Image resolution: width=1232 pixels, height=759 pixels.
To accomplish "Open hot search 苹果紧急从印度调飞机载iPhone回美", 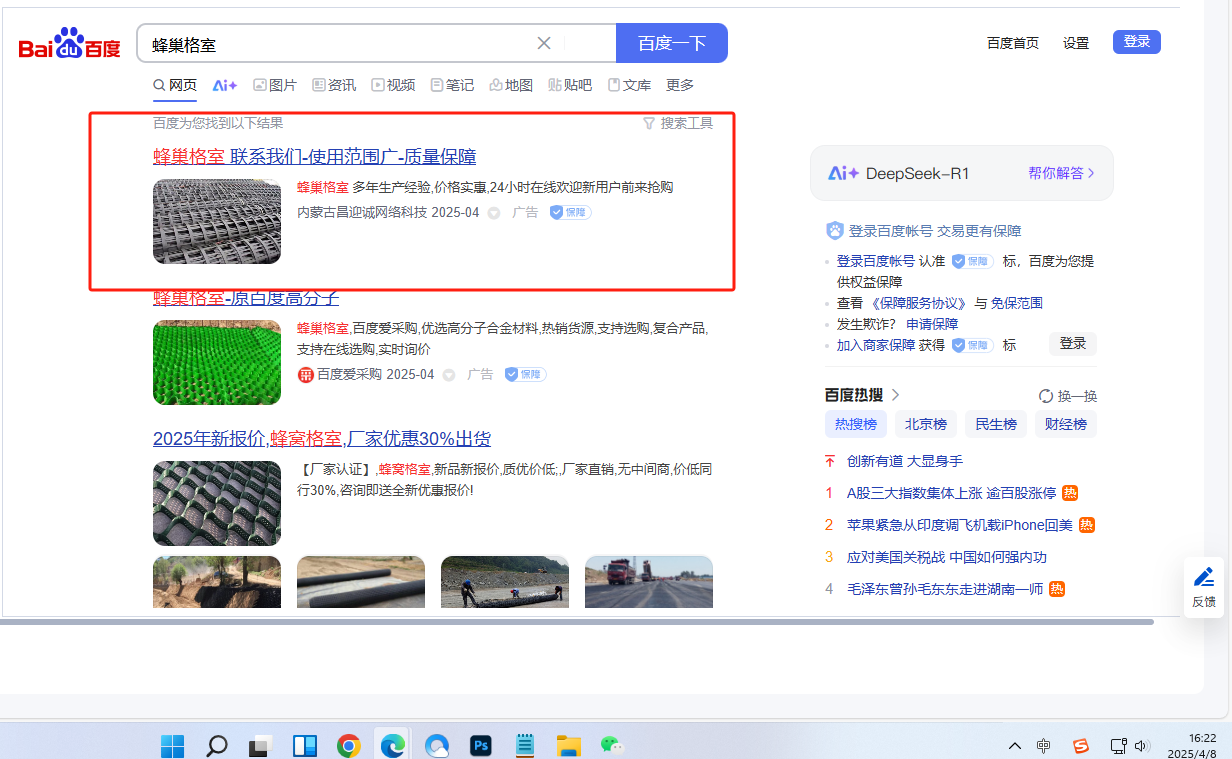I will (960, 525).
